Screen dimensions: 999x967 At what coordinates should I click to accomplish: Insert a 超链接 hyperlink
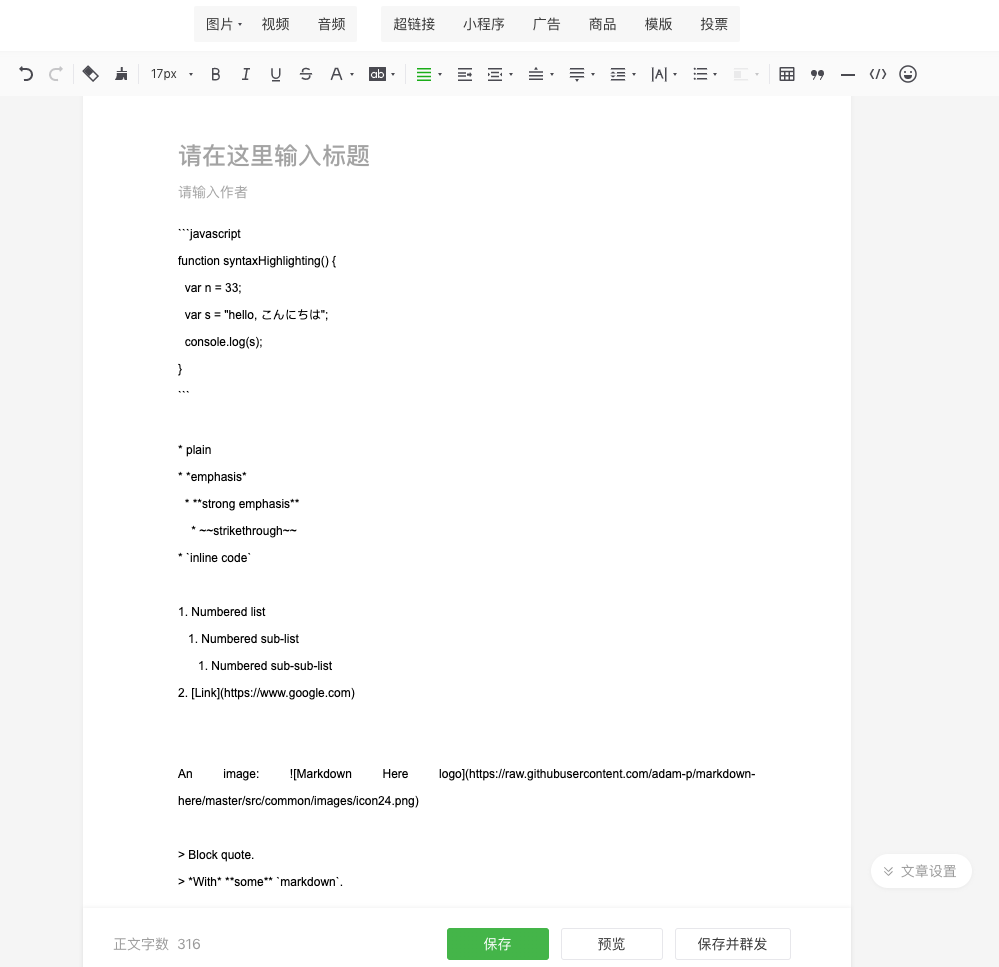tap(414, 24)
